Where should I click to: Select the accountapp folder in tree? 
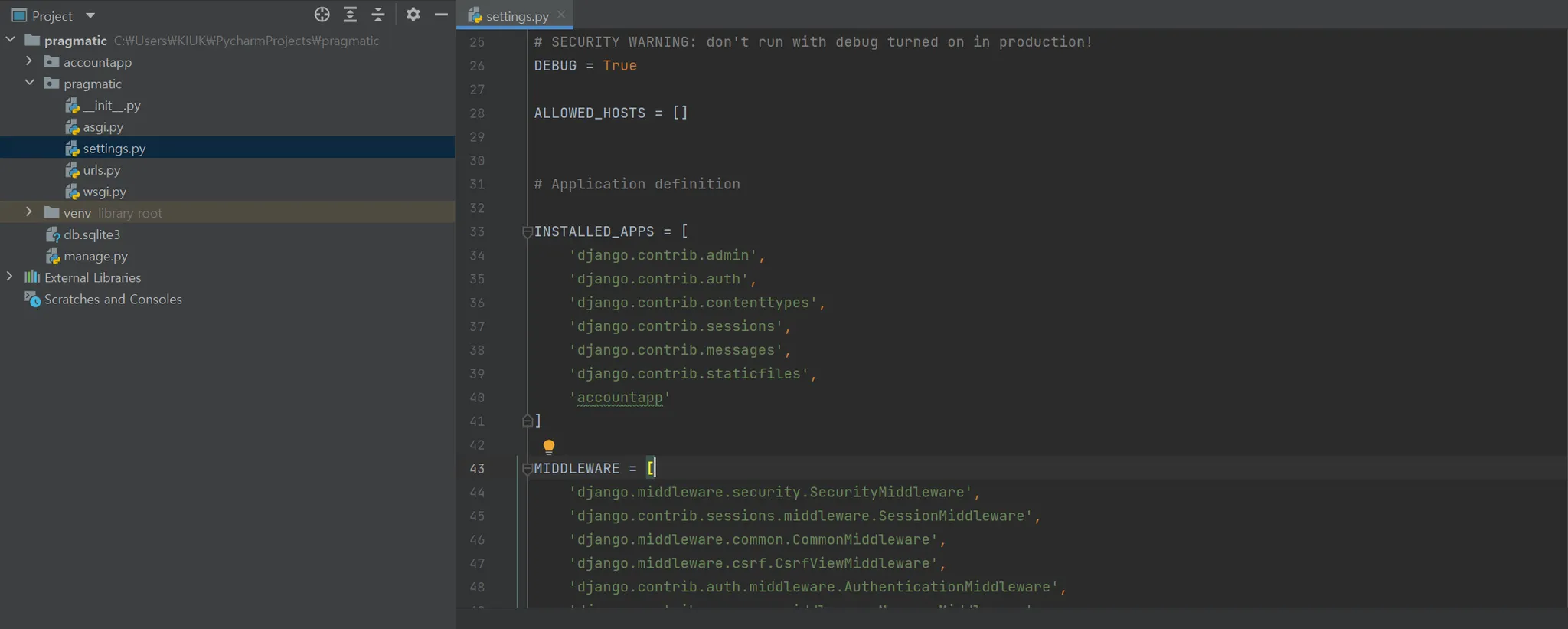(x=97, y=62)
